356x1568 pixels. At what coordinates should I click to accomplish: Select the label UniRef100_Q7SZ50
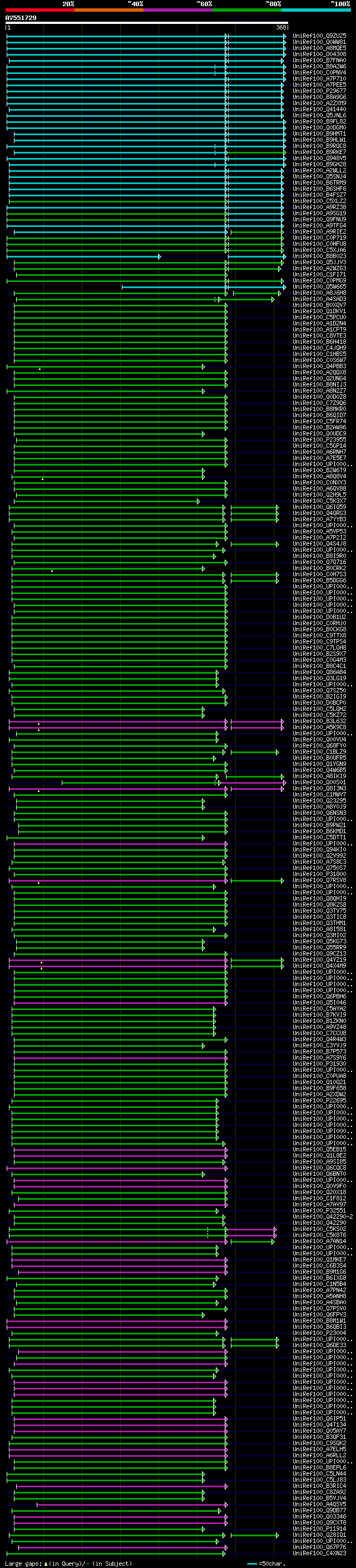(x=319, y=691)
